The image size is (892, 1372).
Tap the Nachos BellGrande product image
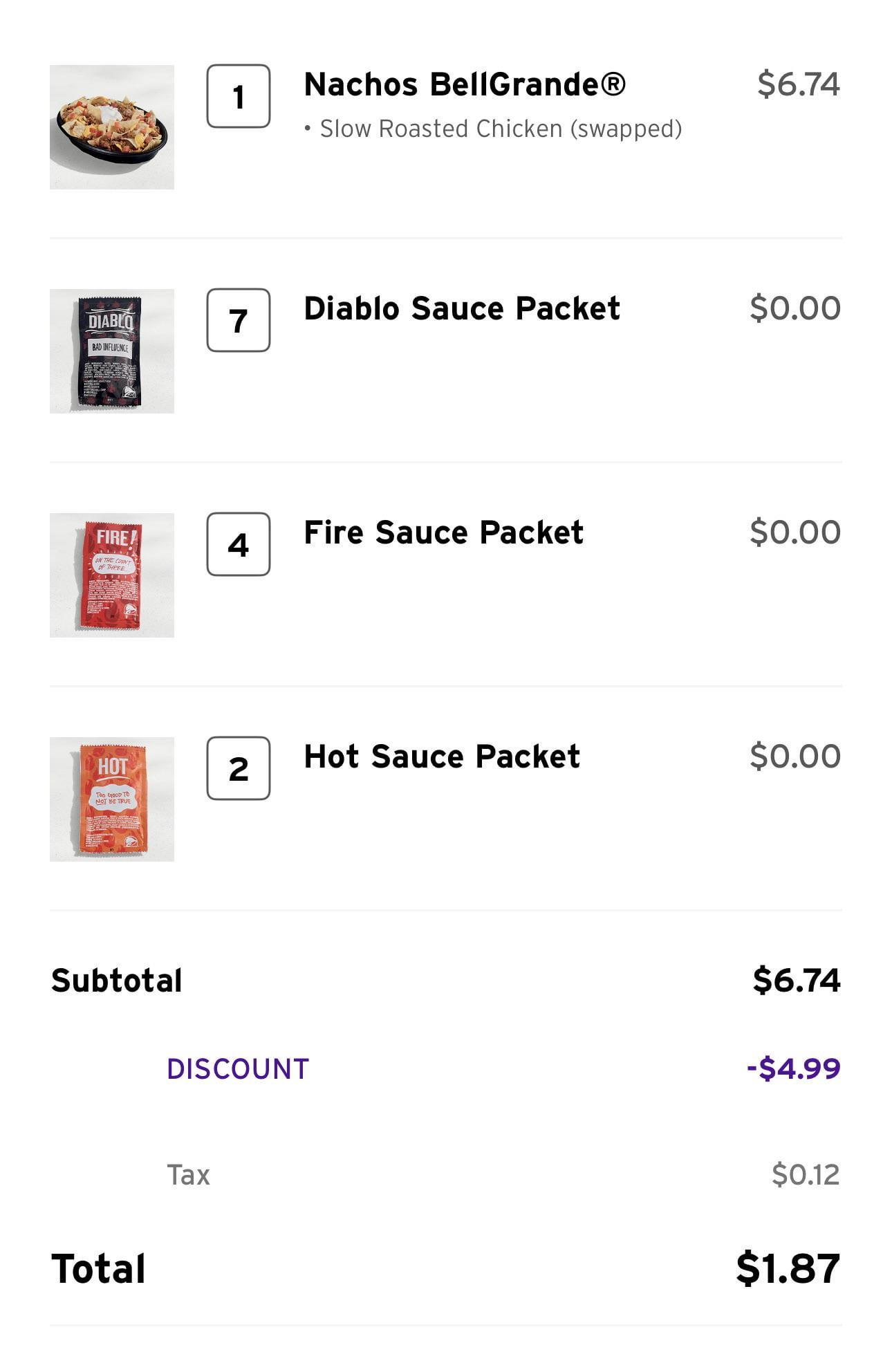(112, 127)
